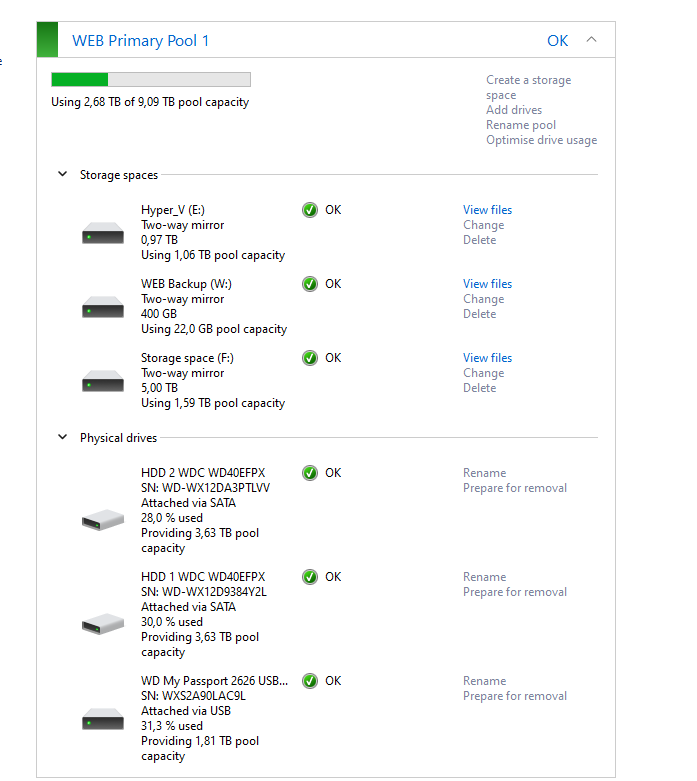697x781 pixels.
Task: Click the 'Hyper_V (E:)' name
Action: point(173,210)
